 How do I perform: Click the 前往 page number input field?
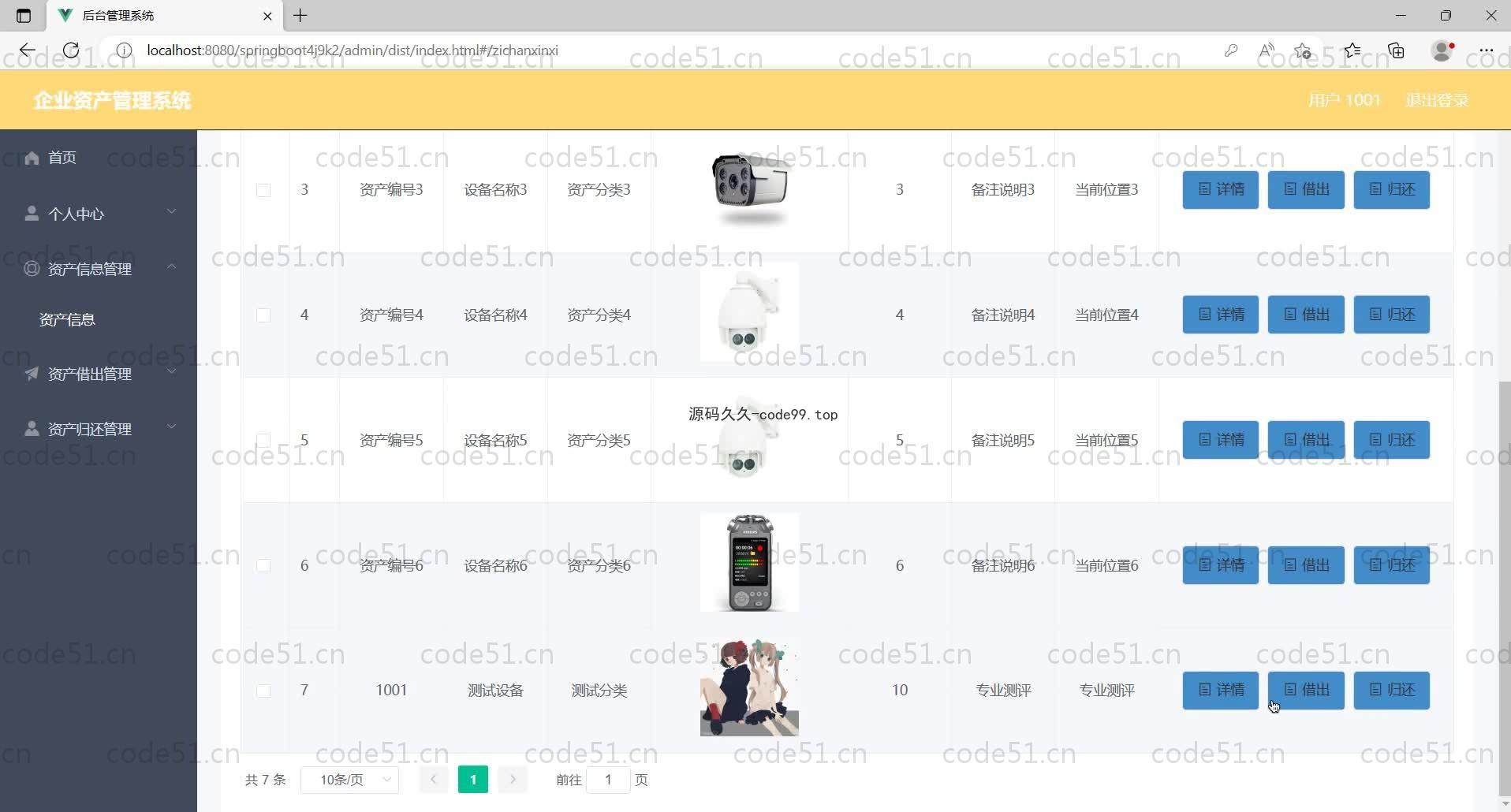(x=608, y=780)
